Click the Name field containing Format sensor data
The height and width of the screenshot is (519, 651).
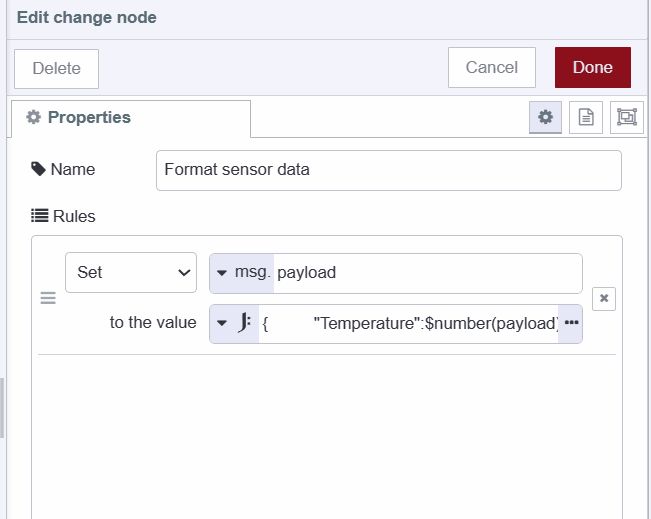(x=389, y=170)
